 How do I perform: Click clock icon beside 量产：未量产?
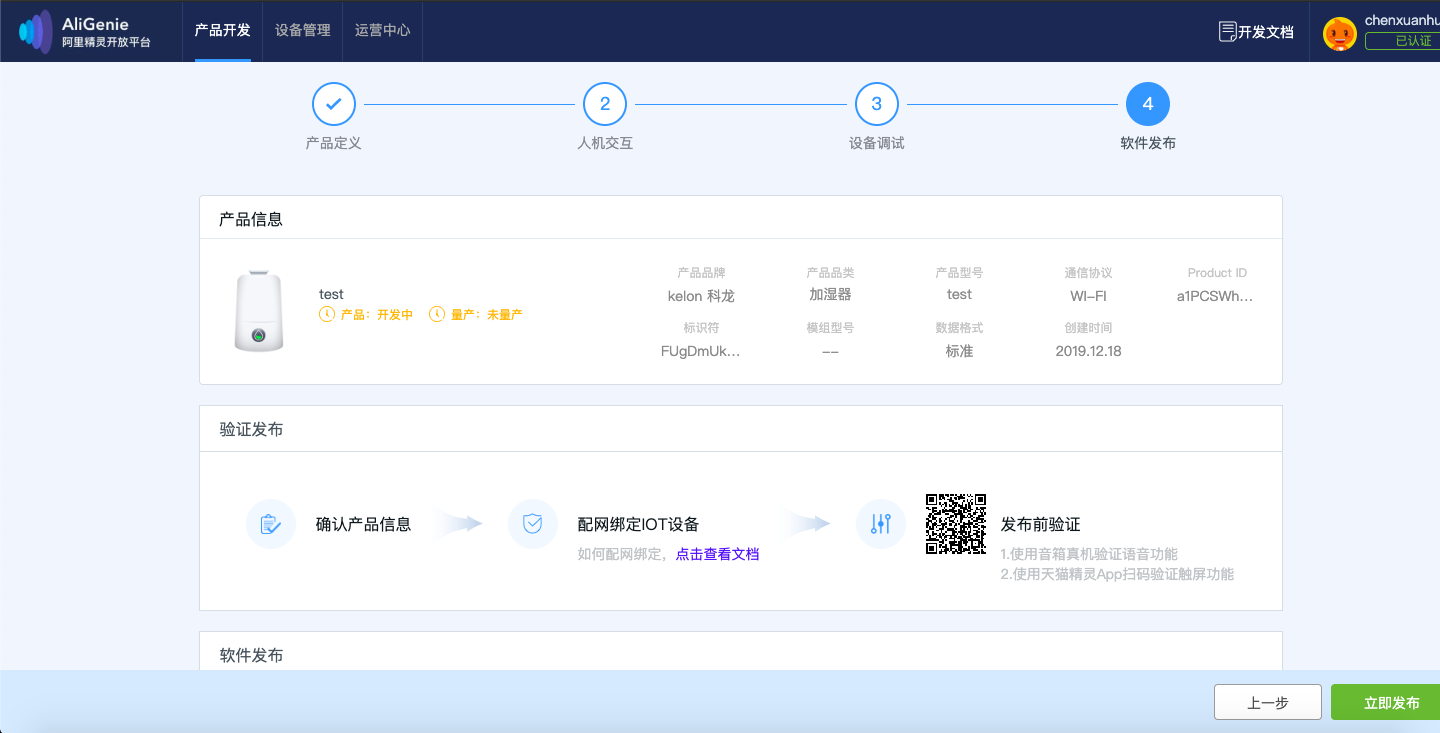coord(437,314)
